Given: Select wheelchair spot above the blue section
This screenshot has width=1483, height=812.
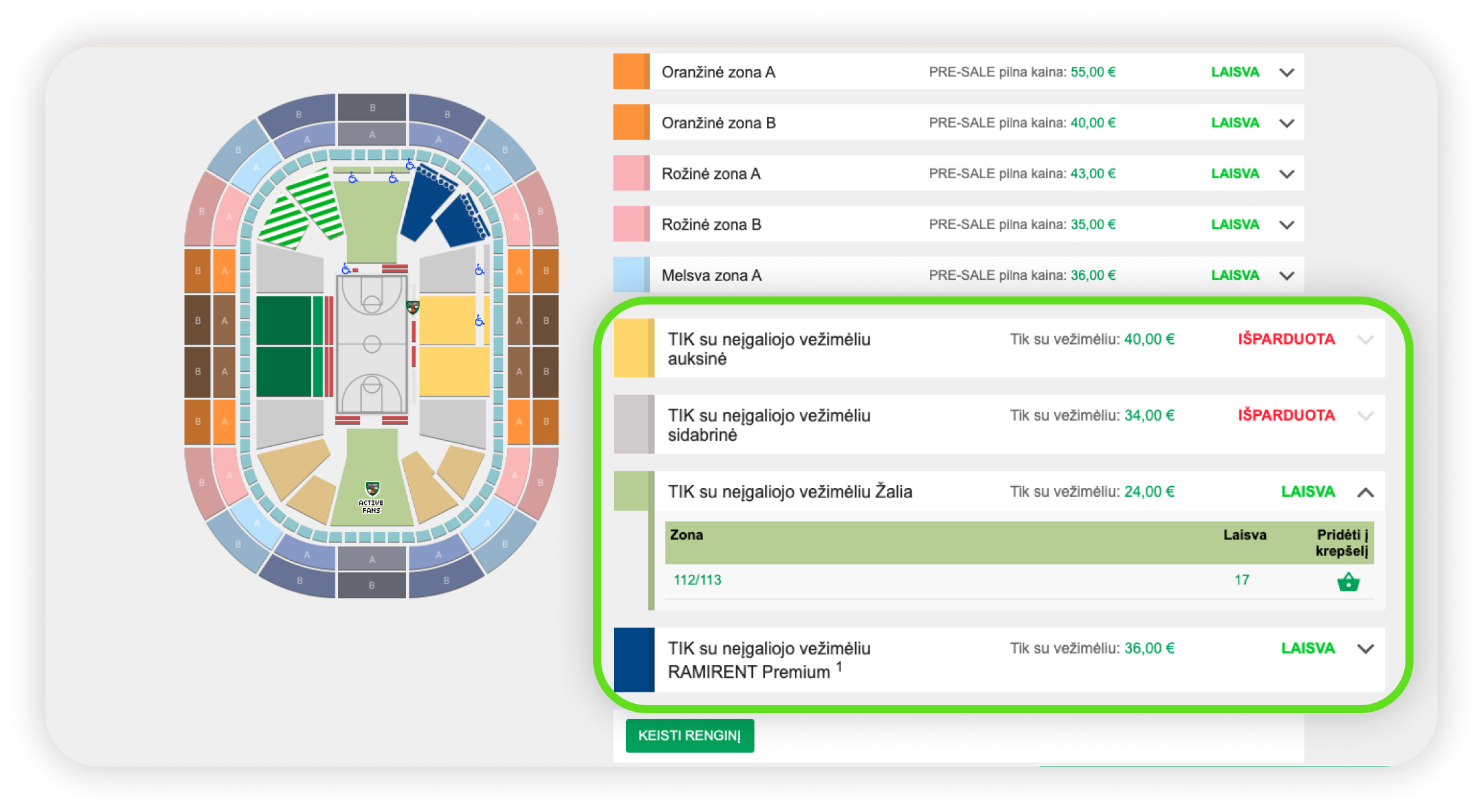Looking at the screenshot, I should (409, 164).
